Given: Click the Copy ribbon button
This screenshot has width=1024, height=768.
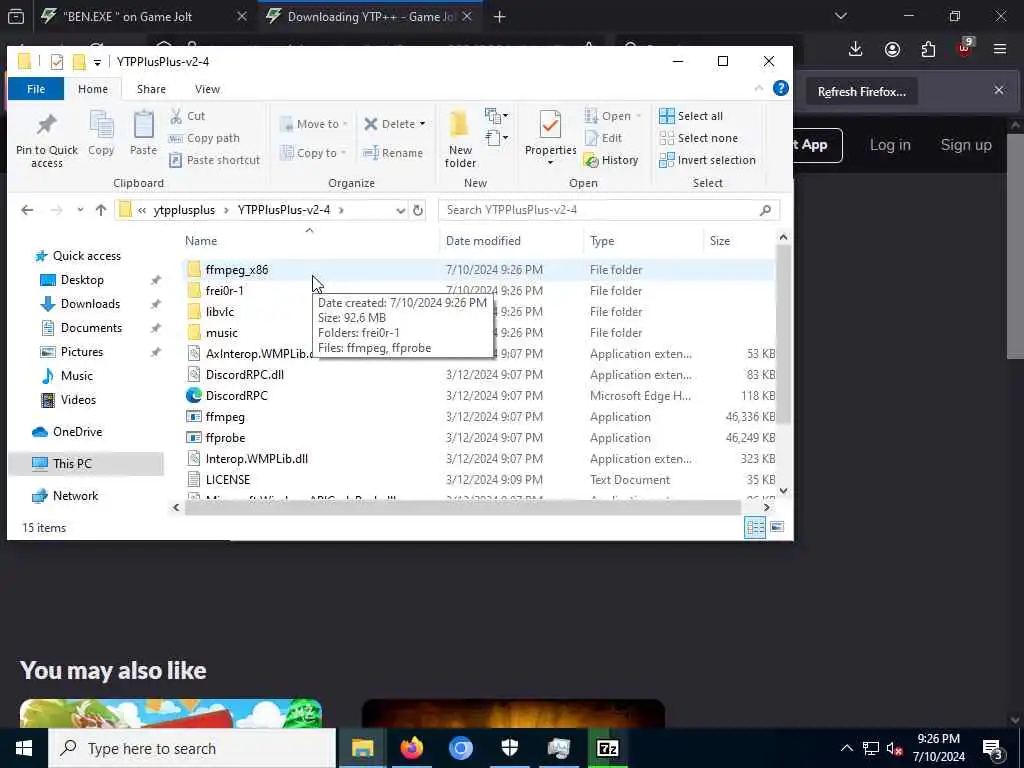Looking at the screenshot, I should (x=101, y=134).
